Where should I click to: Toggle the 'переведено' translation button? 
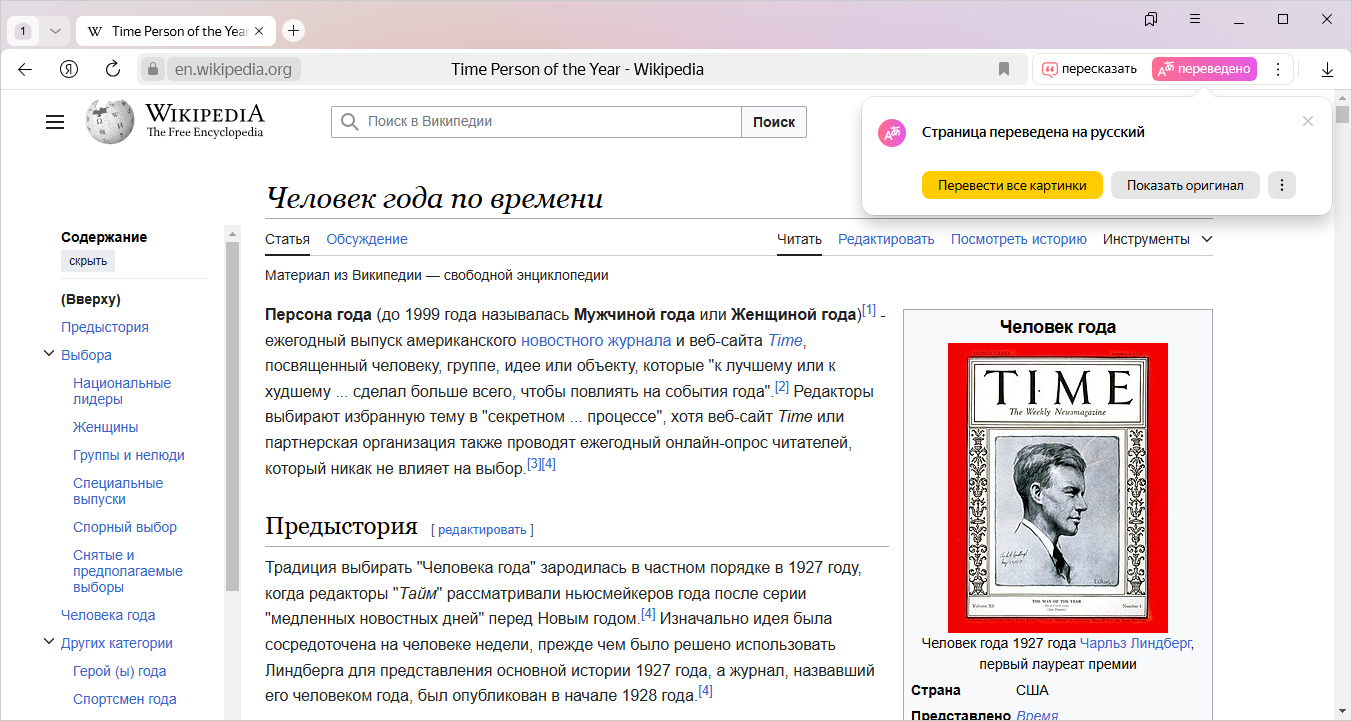click(x=1204, y=69)
